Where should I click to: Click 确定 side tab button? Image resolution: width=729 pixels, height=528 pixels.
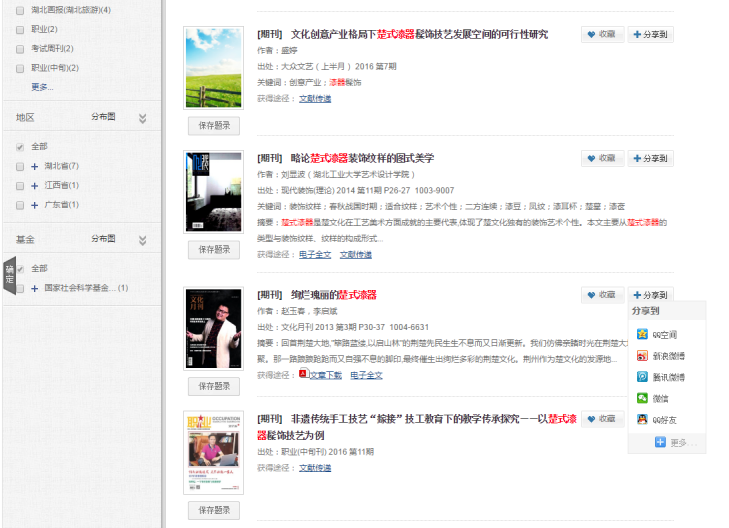[9, 275]
